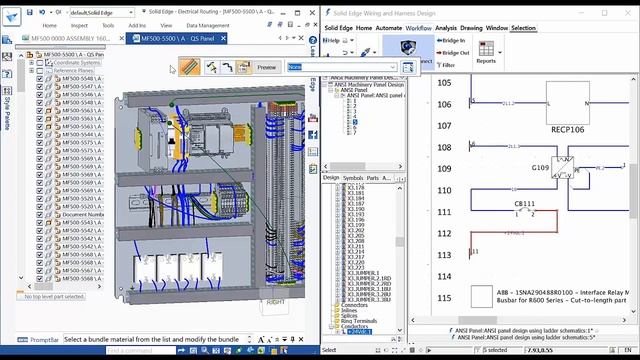Undo last action in Electrical Routing window

pyautogui.click(x=42, y=13)
